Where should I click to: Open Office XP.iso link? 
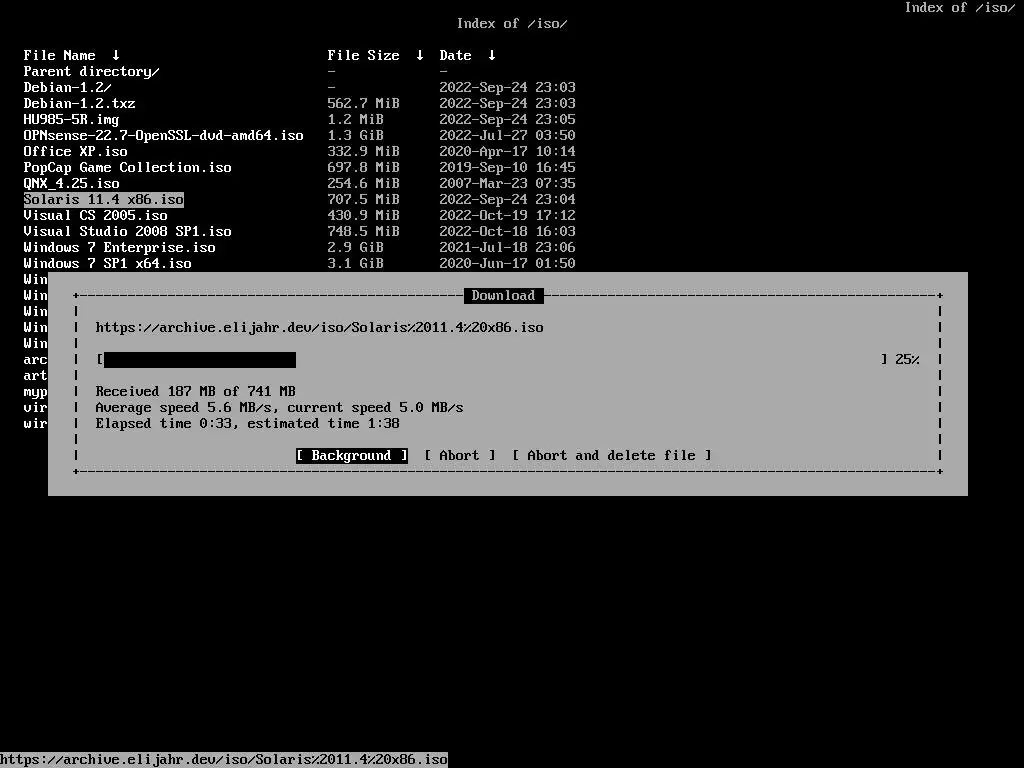(76, 152)
